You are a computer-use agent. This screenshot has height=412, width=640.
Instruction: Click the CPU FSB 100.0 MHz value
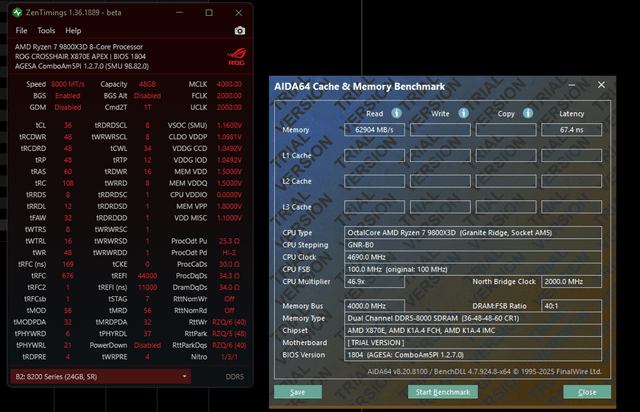click(473, 269)
